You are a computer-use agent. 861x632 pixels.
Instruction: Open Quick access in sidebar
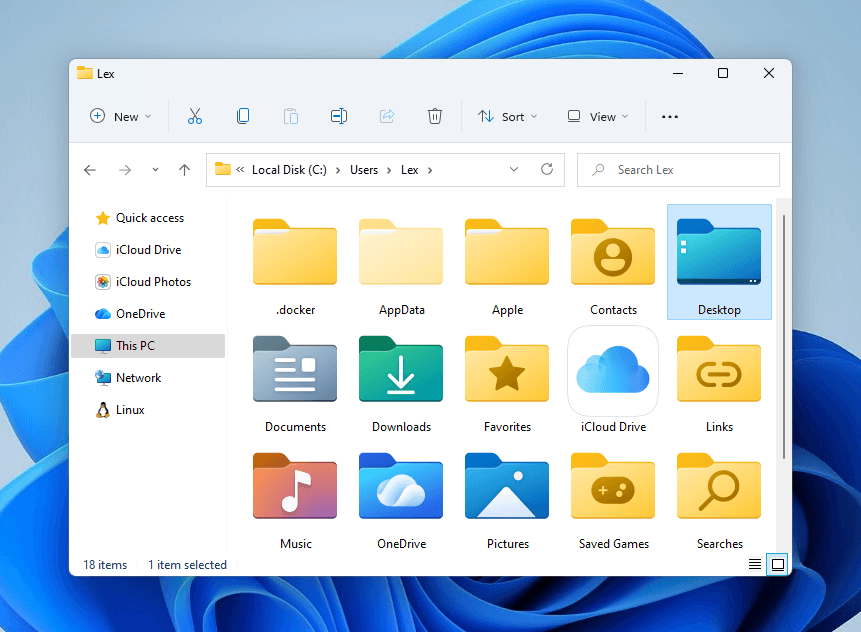point(148,218)
